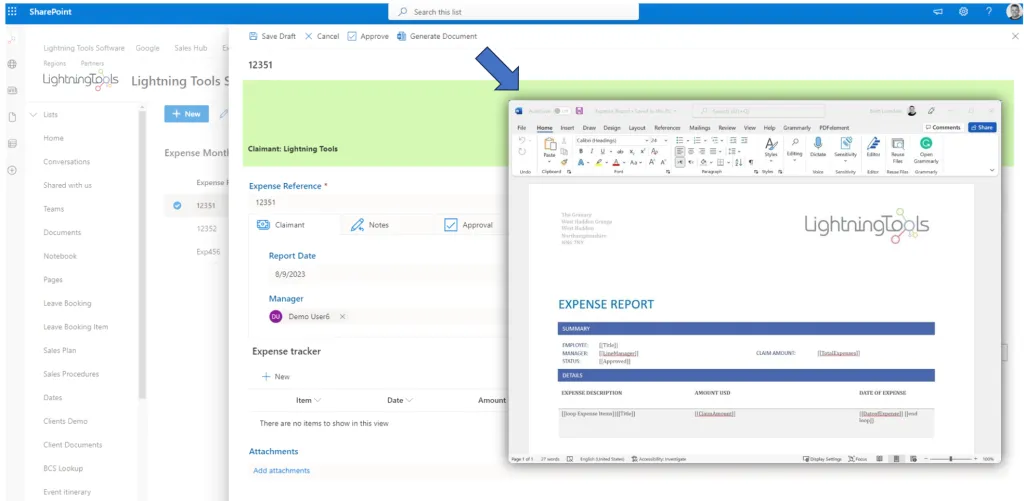Open the Grammarly tab in Word
1024x501 pixels.
[797, 128]
